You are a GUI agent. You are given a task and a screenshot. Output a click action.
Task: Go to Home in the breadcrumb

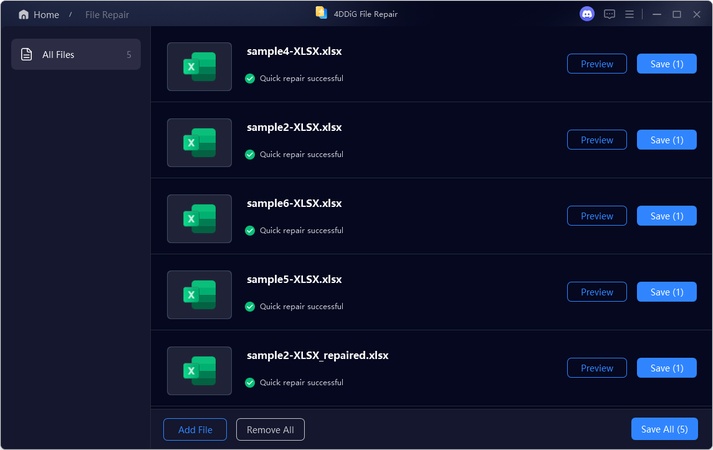tap(46, 15)
